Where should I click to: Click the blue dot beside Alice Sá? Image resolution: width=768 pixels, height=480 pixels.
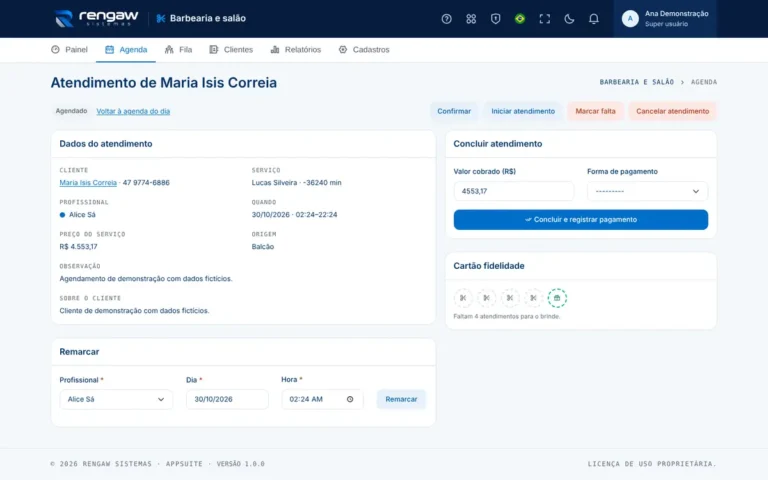62,215
